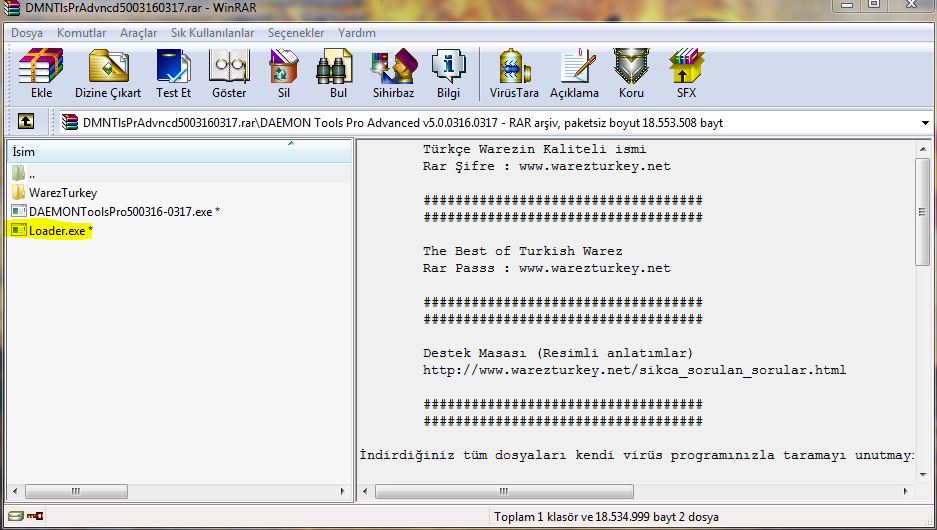This screenshot has height=530, width=937.
Task: Start VirüsTara virus scan
Action: click(514, 67)
